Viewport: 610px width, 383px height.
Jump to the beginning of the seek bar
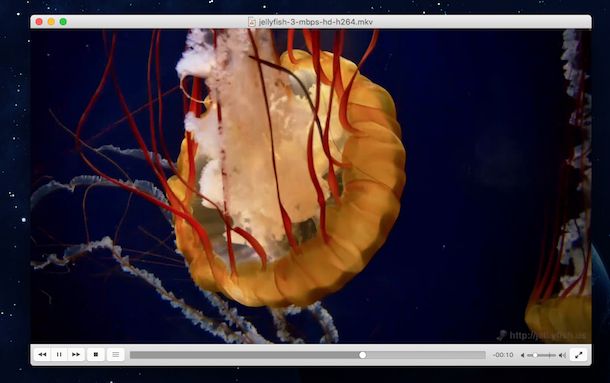coord(132,355)
